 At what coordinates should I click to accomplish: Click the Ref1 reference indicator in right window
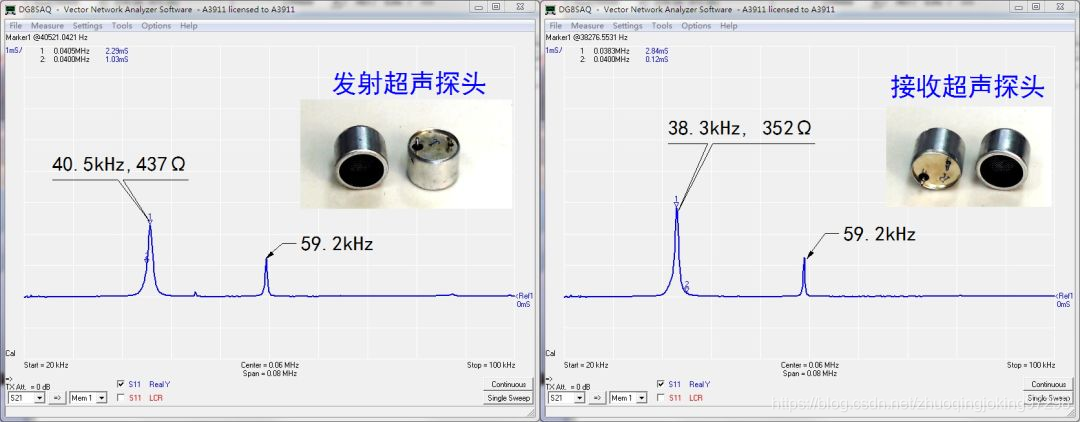[x=1064, y=296]
